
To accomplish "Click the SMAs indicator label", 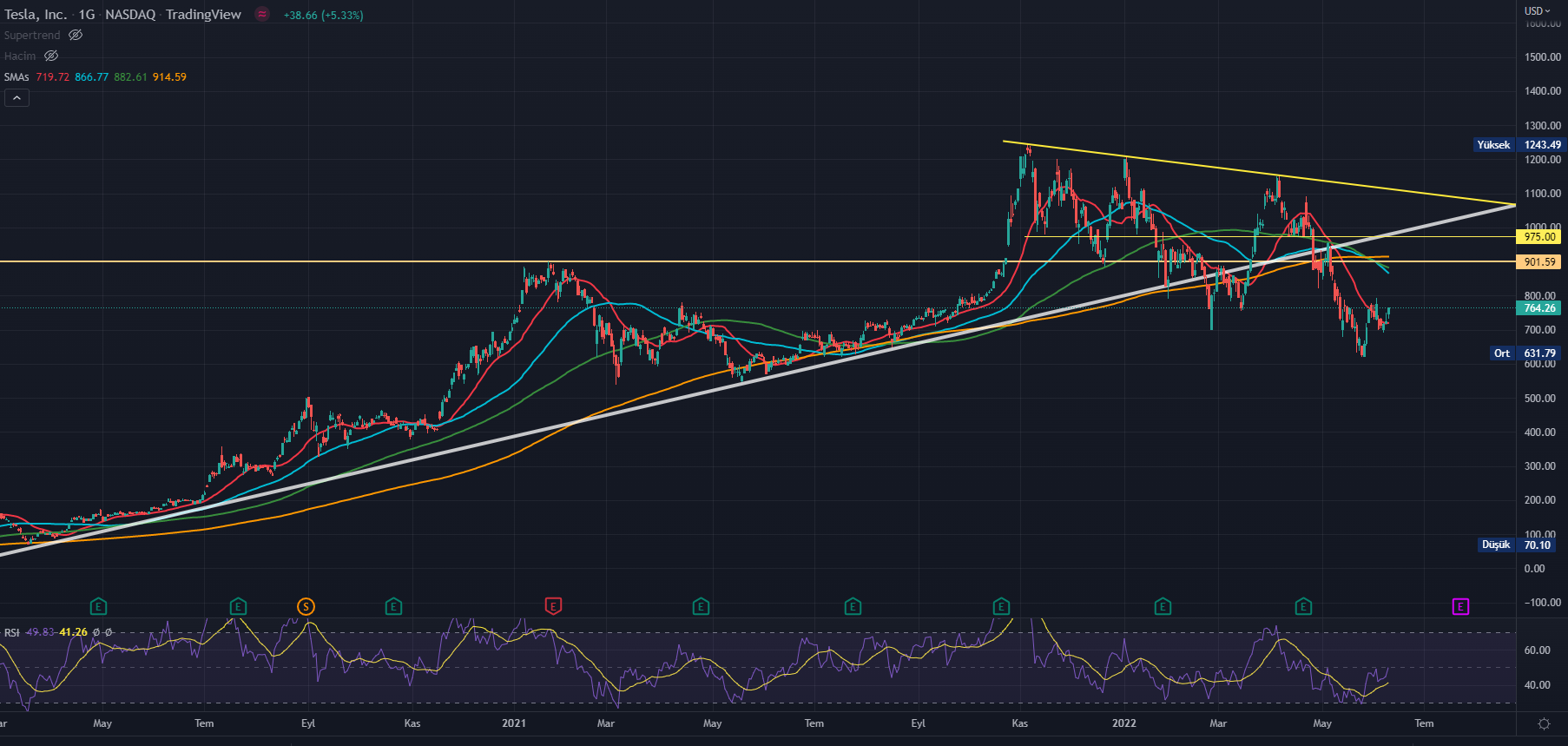I will coord(16,77).
